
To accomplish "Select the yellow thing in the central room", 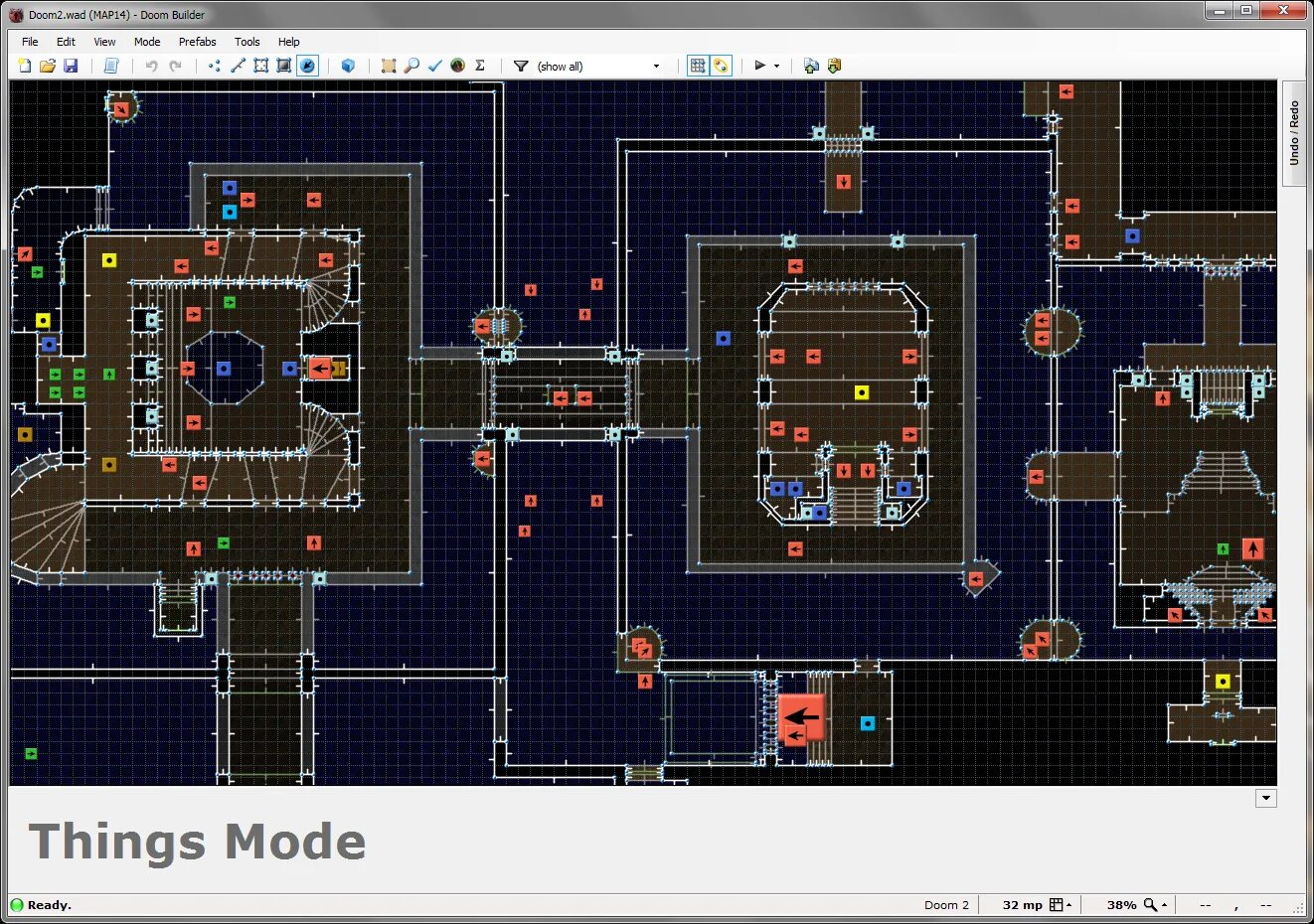I will (x=862, y=392).
